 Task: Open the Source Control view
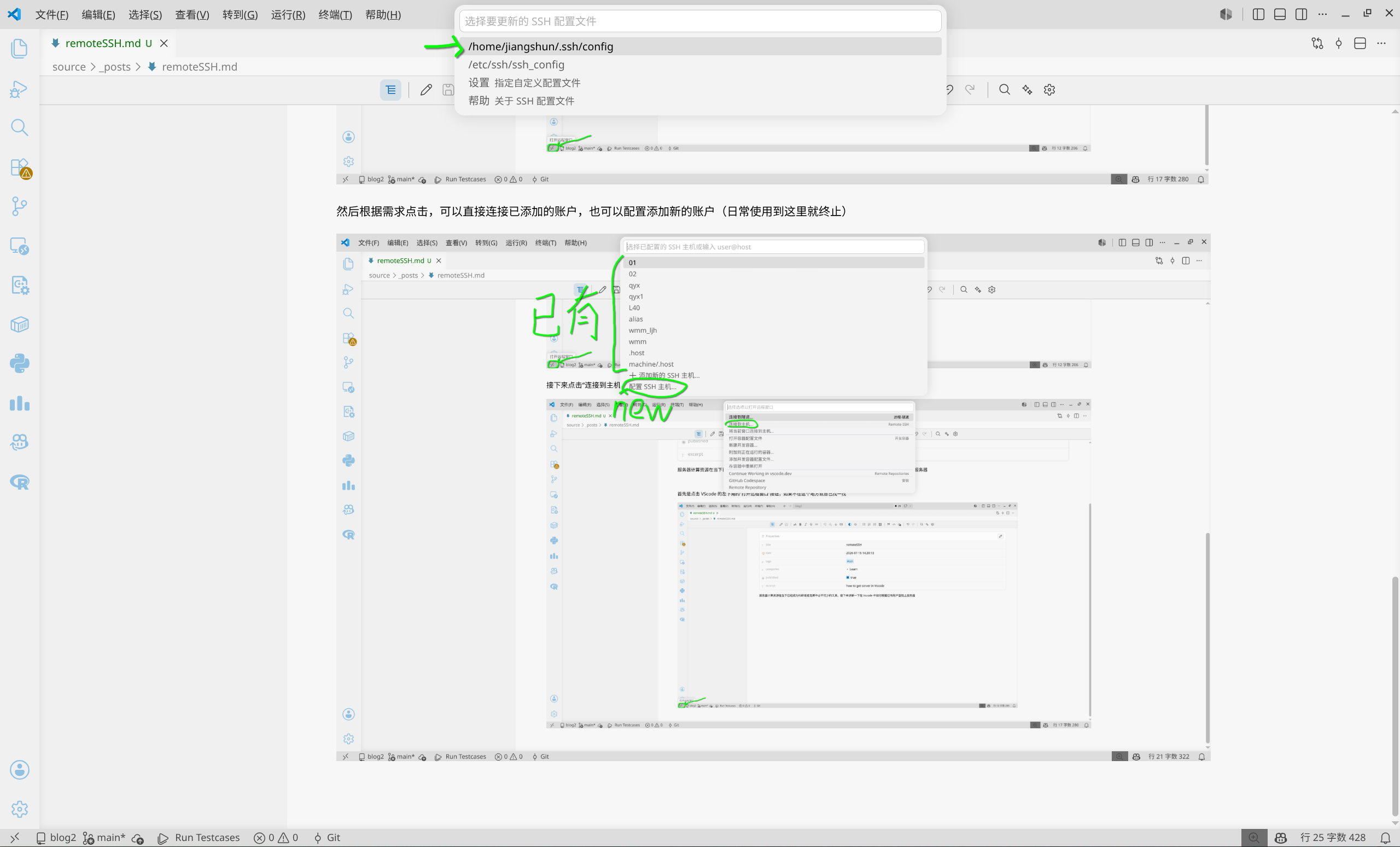(19, 206)
